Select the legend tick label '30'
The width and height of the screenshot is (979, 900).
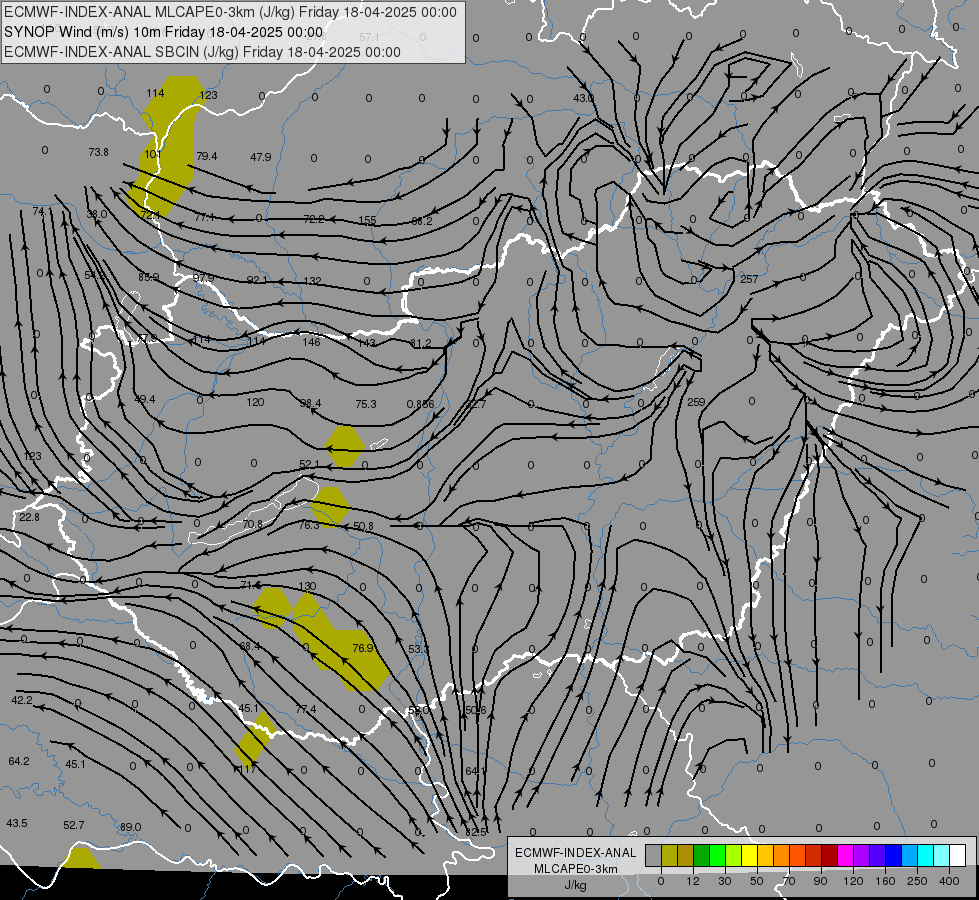(x=725, y=881)
